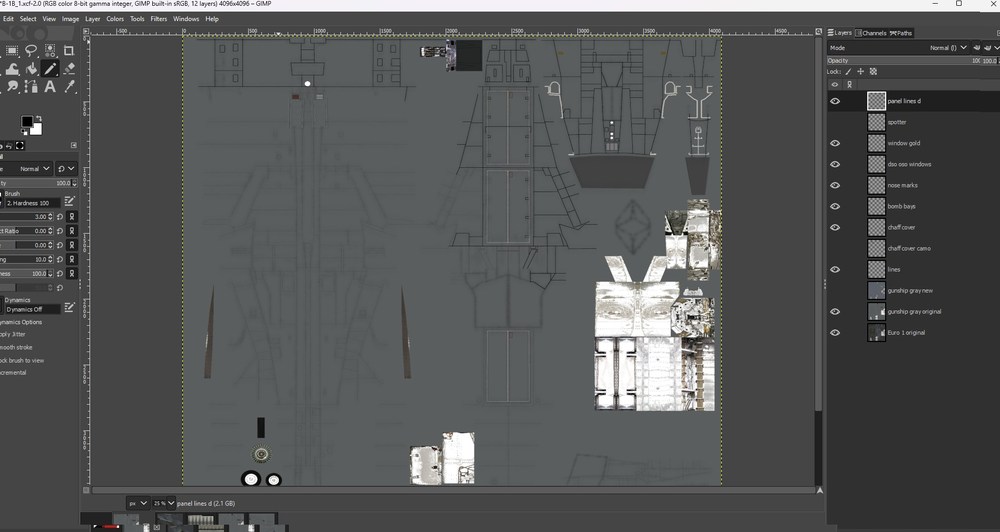Toggle the Smooth stroke option
Image resolution: width=1000 pixels, height=532 pixels.
pyautogui.click(x=16, y=348)
